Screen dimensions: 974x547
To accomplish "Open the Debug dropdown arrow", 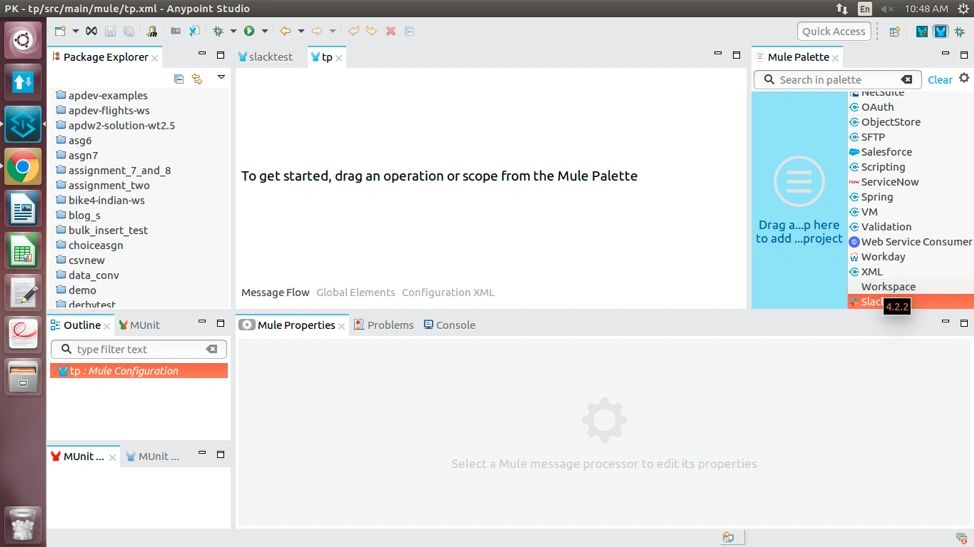I will point(233,31).
